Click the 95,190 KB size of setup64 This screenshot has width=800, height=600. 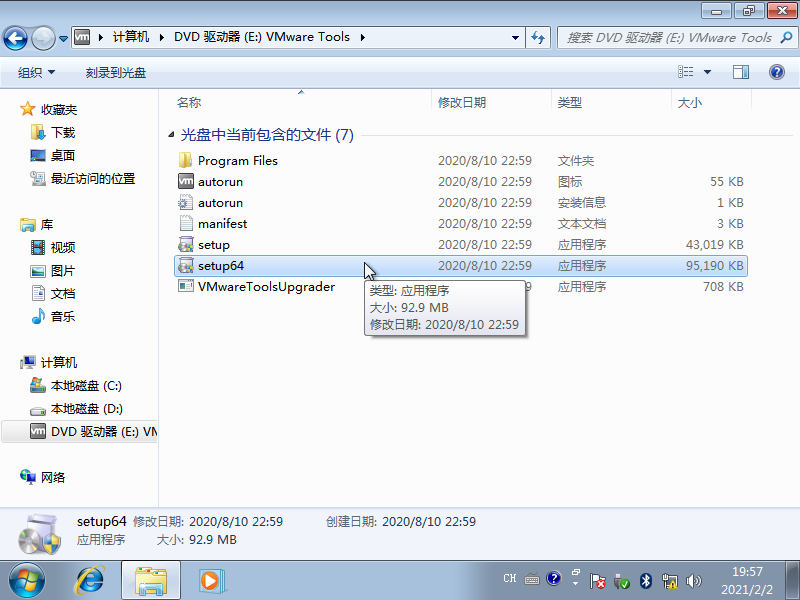click(714, 265)
